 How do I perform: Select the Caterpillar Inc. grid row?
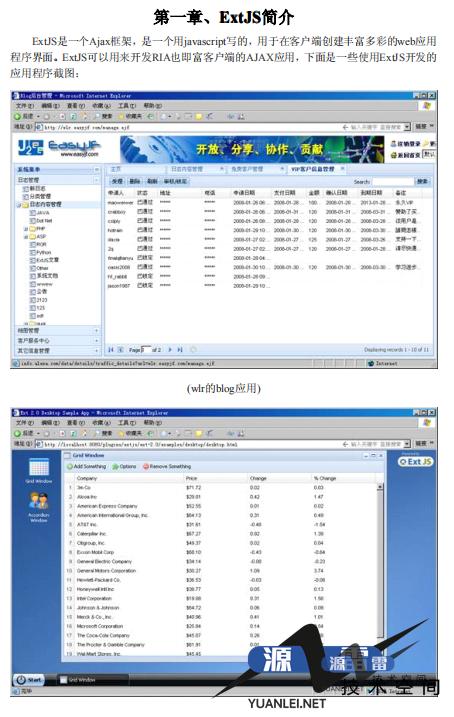click(x=220, y=534)
